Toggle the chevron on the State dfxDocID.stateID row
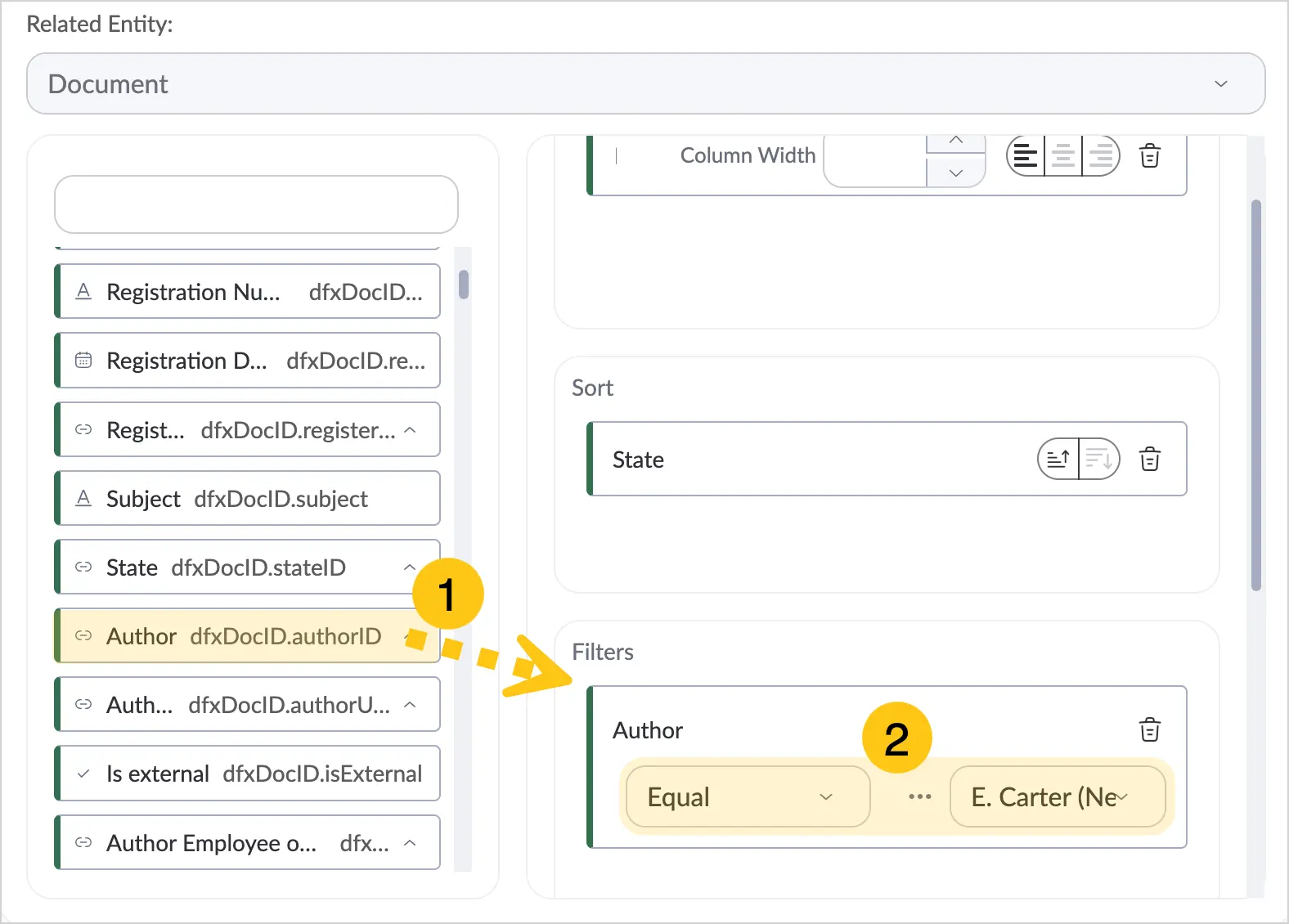The width and height of the screenshot is (1289, 924). click(x=410, y=567)
